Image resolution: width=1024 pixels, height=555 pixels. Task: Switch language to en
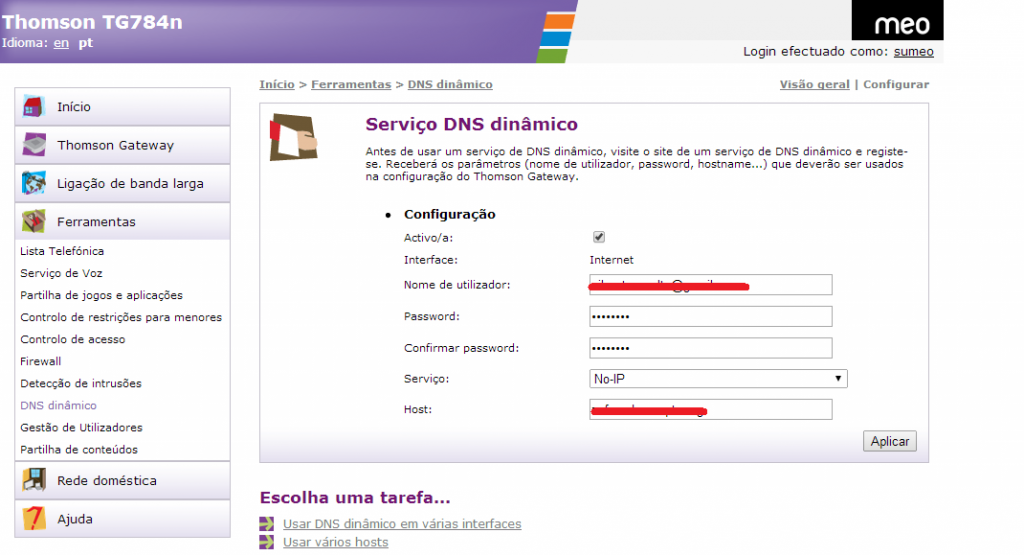point(61,43)
